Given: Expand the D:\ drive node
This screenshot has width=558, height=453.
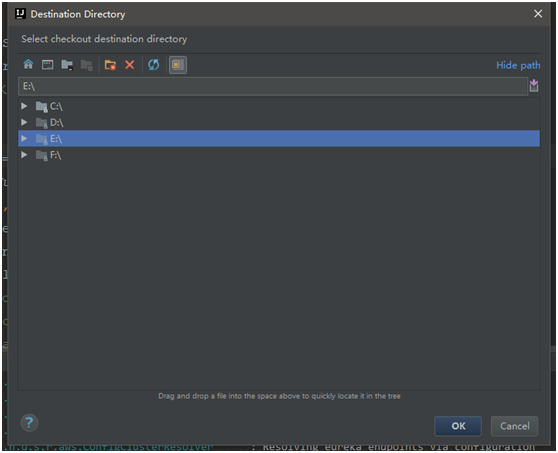Looking at the screenshot, I should [24, 122].
